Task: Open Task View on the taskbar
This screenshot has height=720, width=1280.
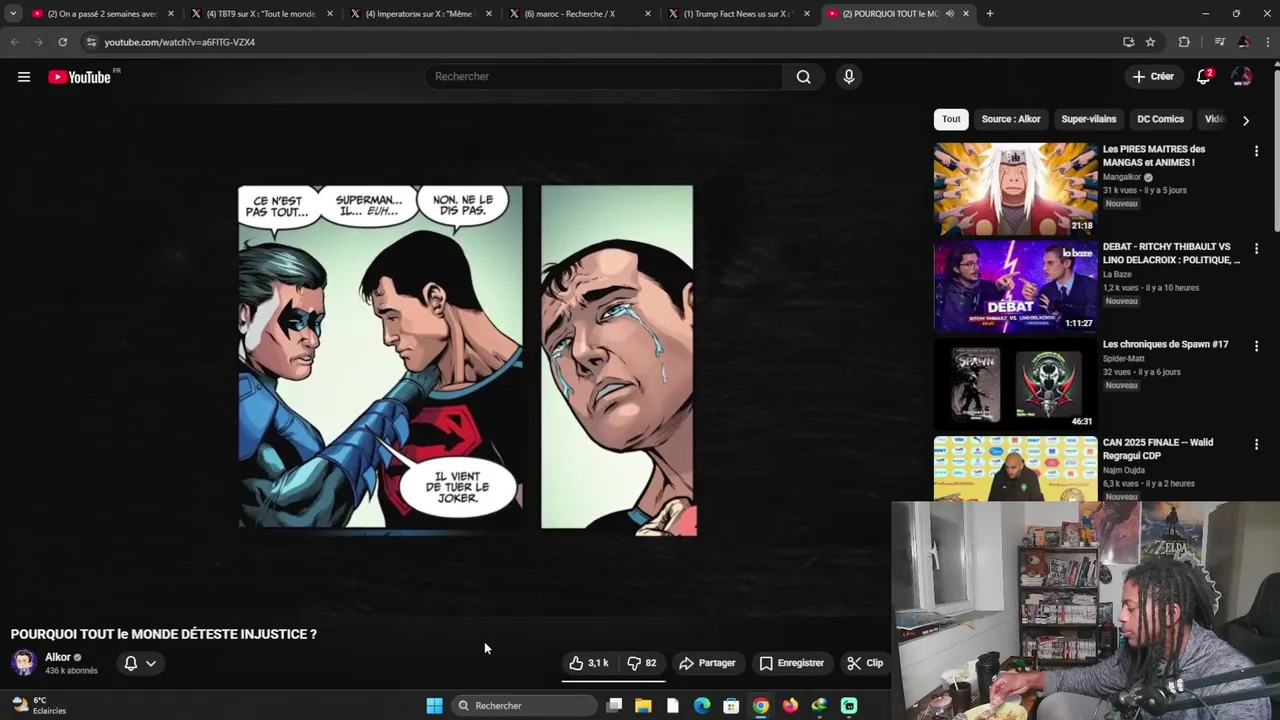Action: tap(614, 706)
